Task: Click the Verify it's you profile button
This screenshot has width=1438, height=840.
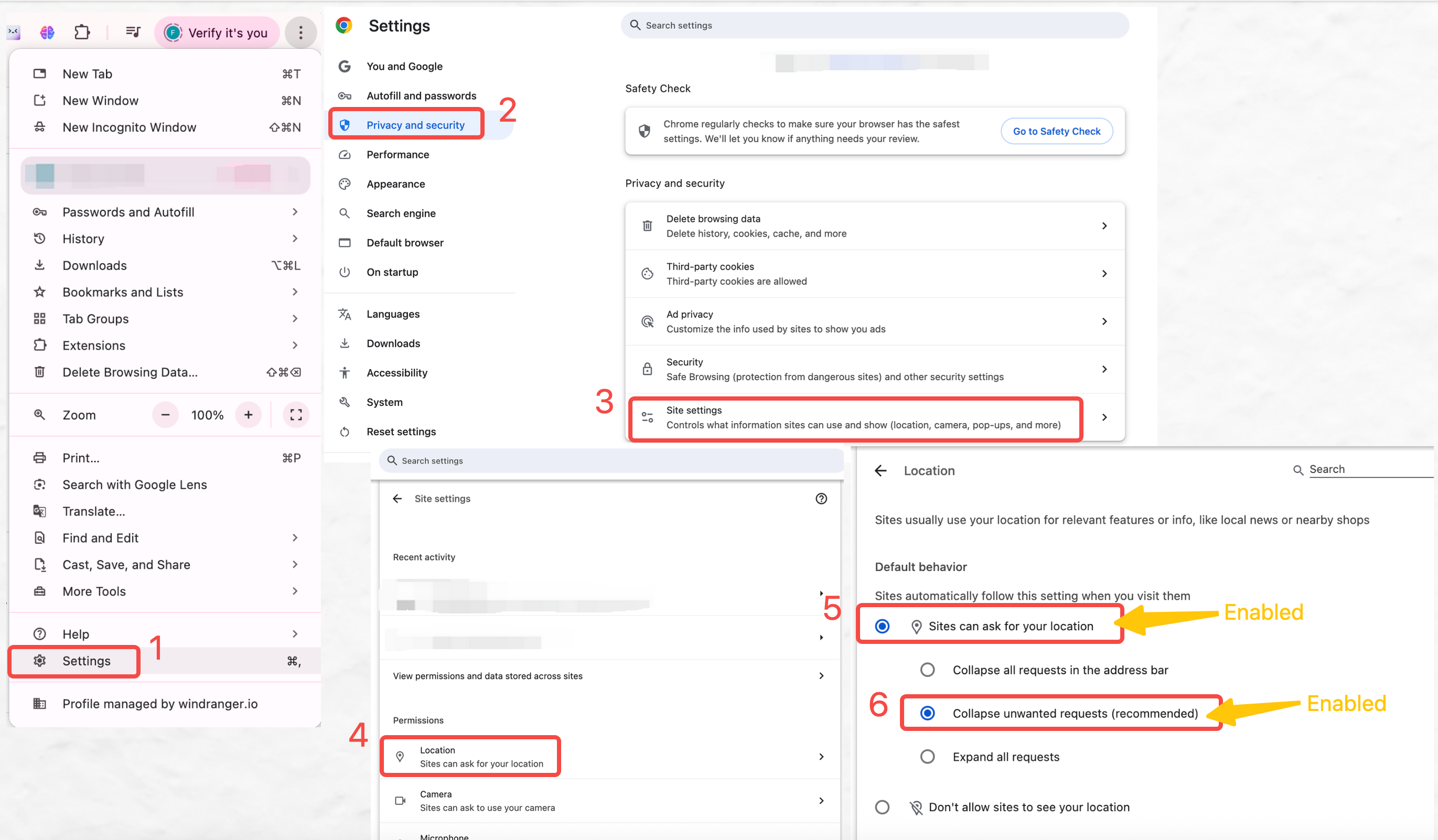Action: pyautogui.click(x=217, y=33)
